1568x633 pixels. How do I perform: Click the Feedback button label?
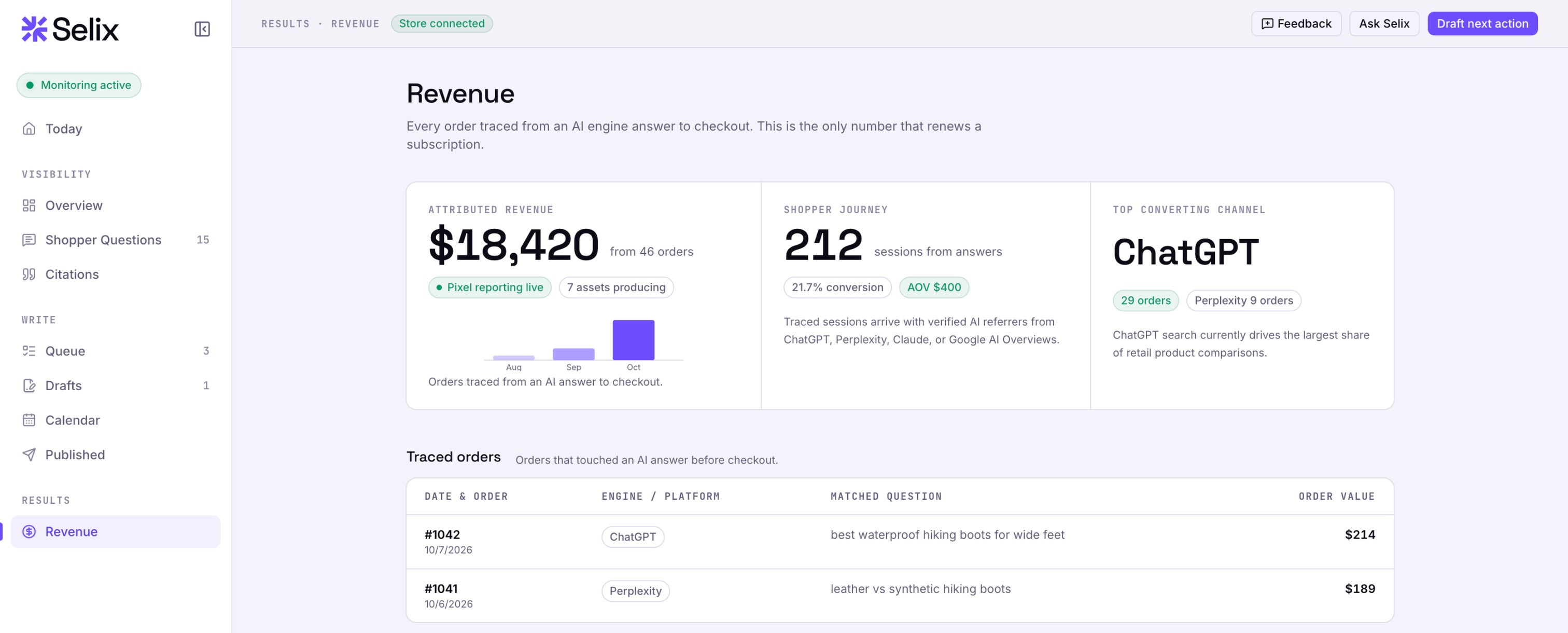point(1305,24)
